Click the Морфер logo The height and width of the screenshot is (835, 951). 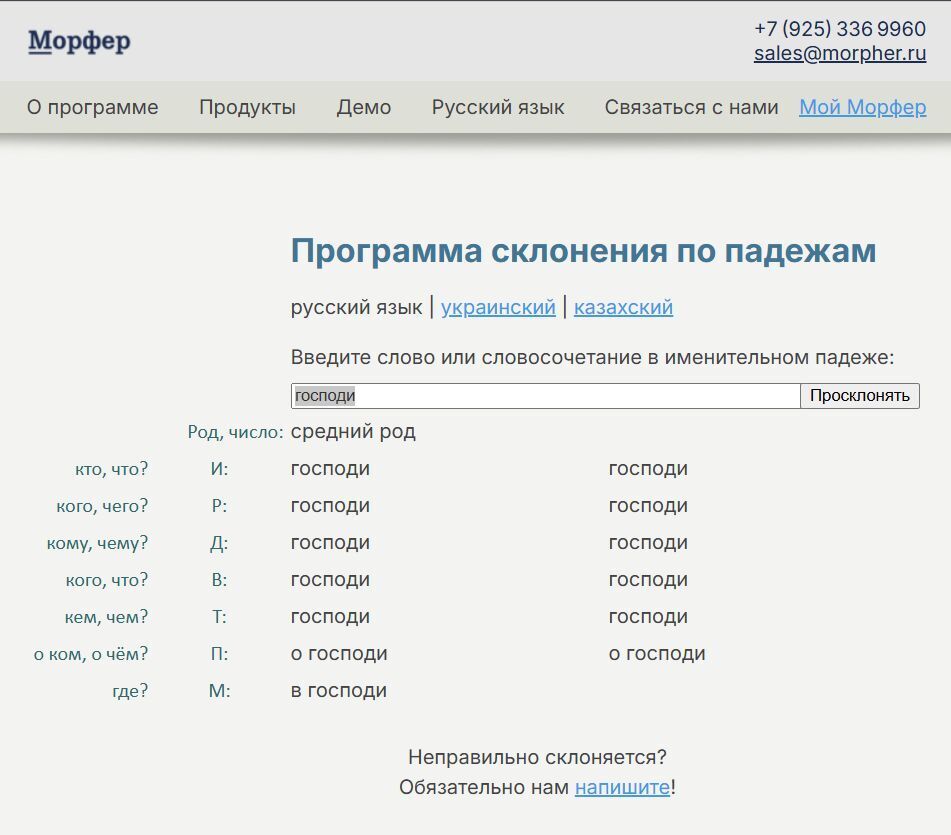(x=79, y=42)
